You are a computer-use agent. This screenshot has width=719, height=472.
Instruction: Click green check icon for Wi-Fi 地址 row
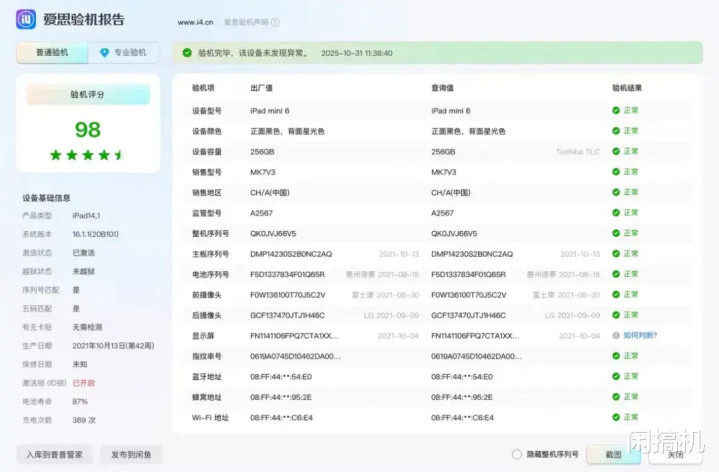click(616, 417)
